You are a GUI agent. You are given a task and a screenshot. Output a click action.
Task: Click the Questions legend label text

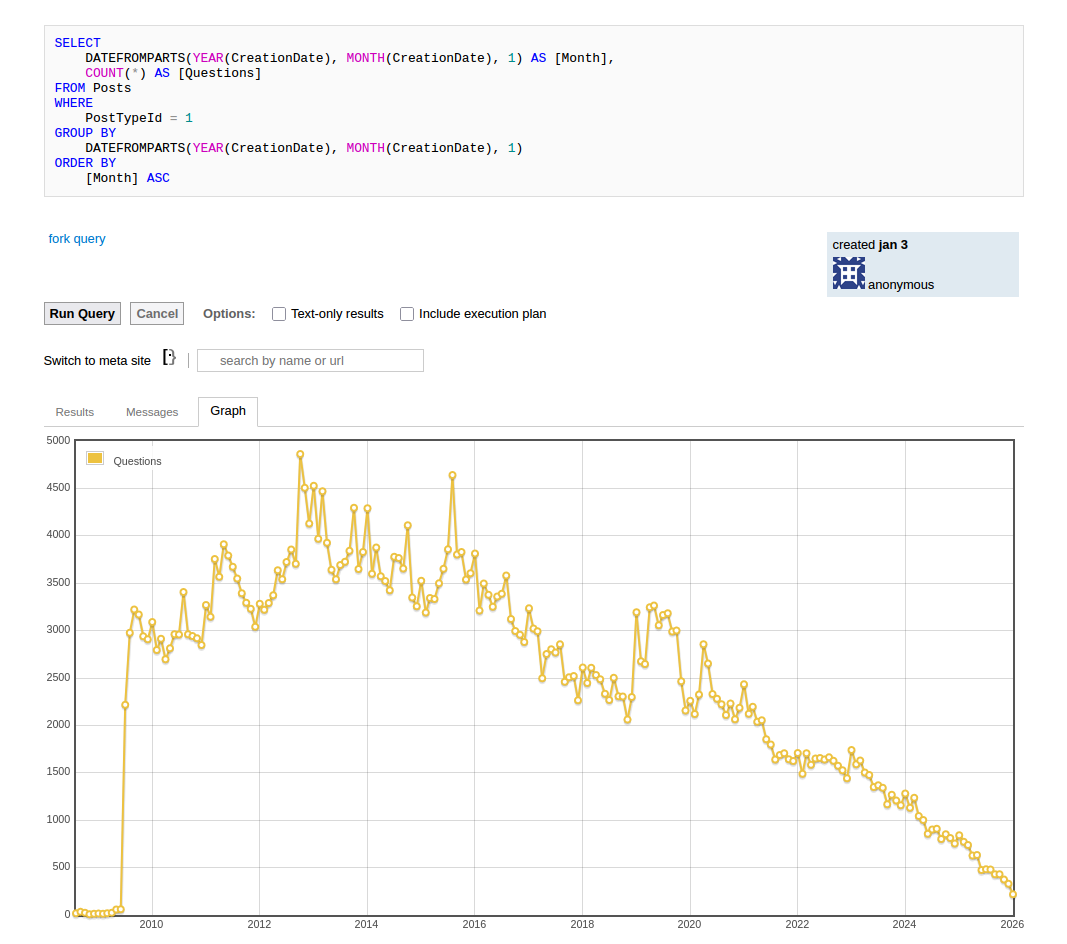[x=137, y=461]
